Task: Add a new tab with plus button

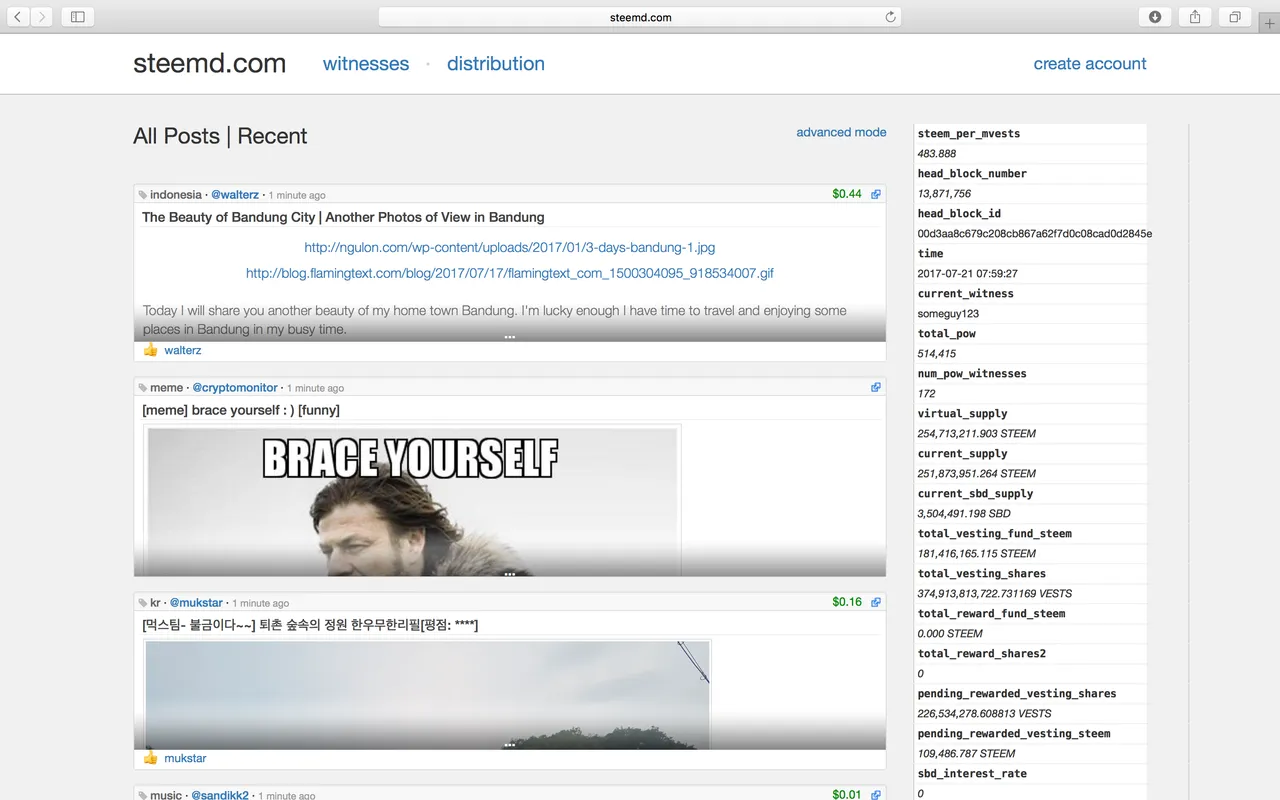Action: [1270, 24]
